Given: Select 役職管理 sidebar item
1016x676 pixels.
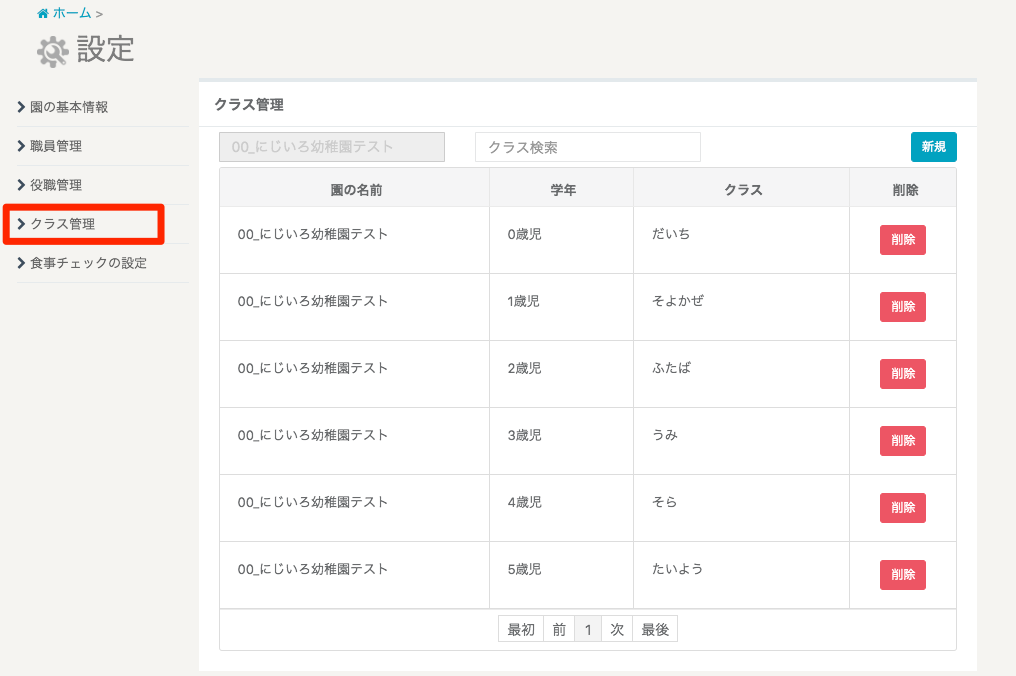Looking at the screenshot, I should pos(56,185).
